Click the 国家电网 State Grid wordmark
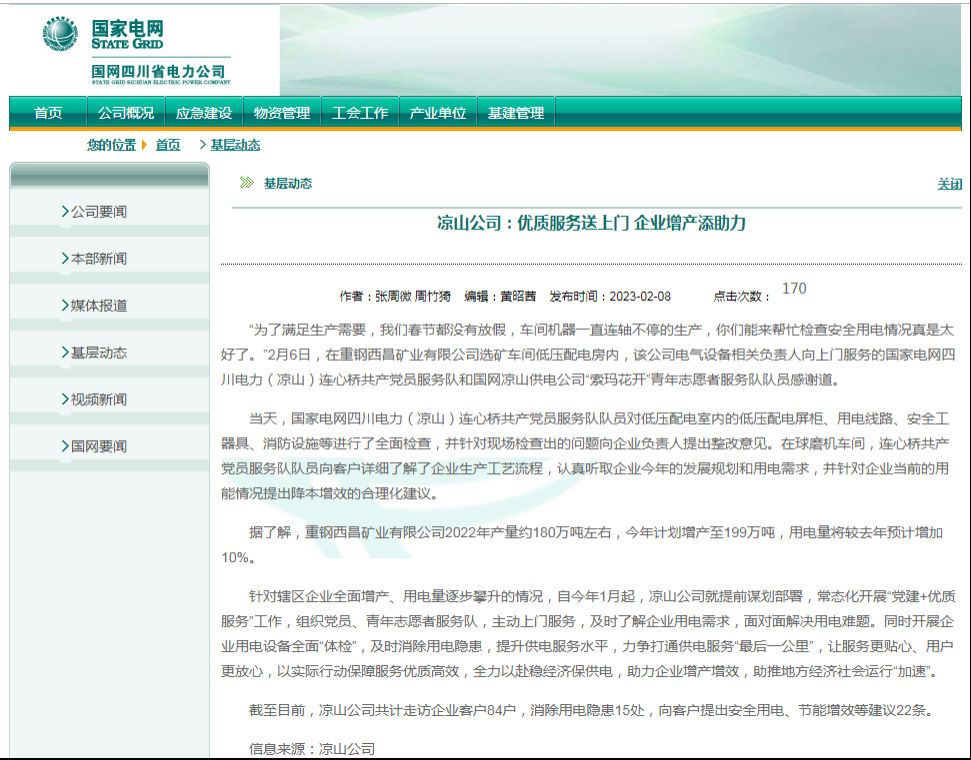 coord(128,34)
